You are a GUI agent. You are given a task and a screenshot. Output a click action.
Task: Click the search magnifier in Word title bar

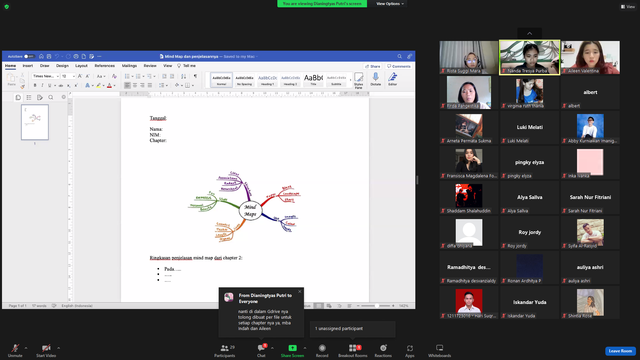pos(400,56)
